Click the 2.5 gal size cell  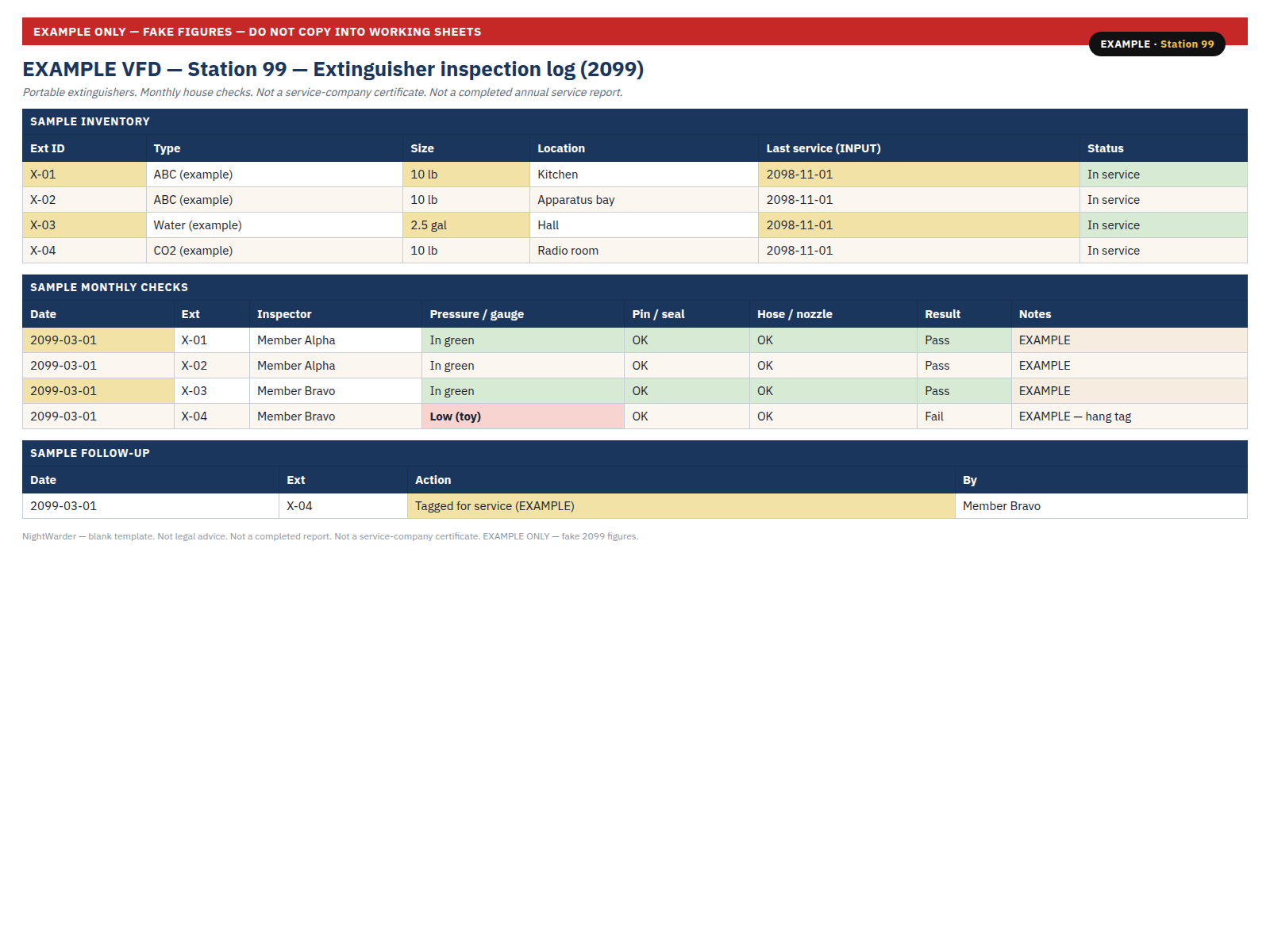click(x=467, y=225)
